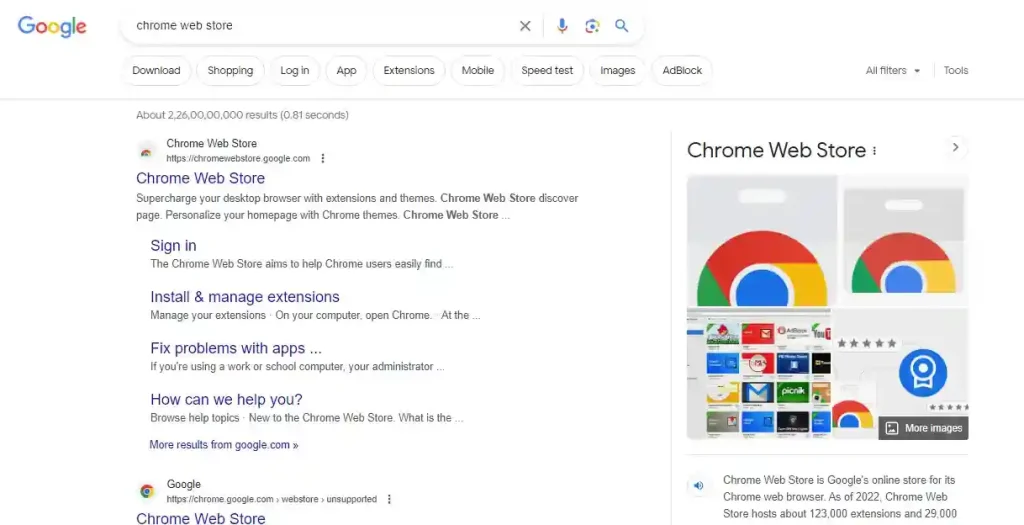Clear the search box with the X icon

(525, 26)
